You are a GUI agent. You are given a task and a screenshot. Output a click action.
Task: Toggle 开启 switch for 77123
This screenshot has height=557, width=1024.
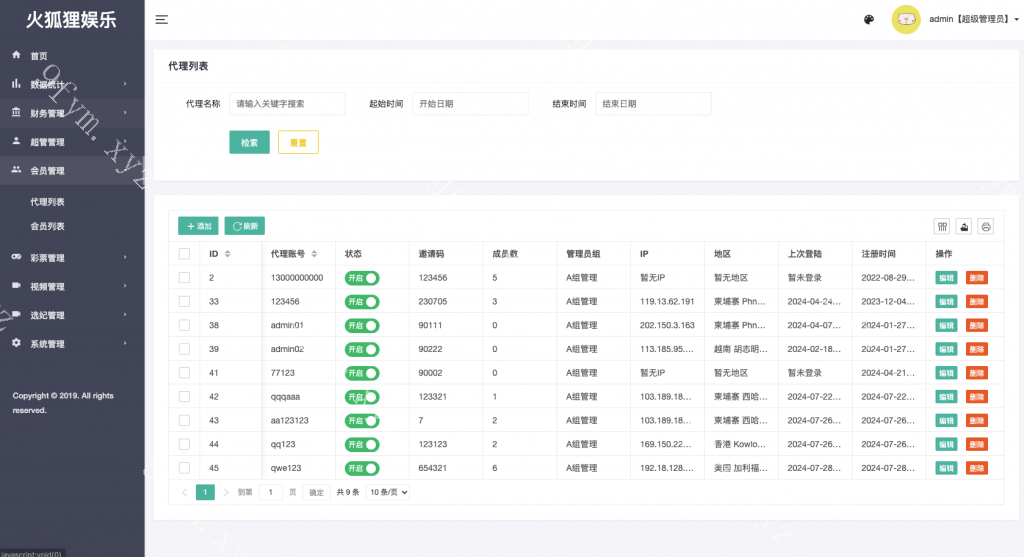pos(362,373)
